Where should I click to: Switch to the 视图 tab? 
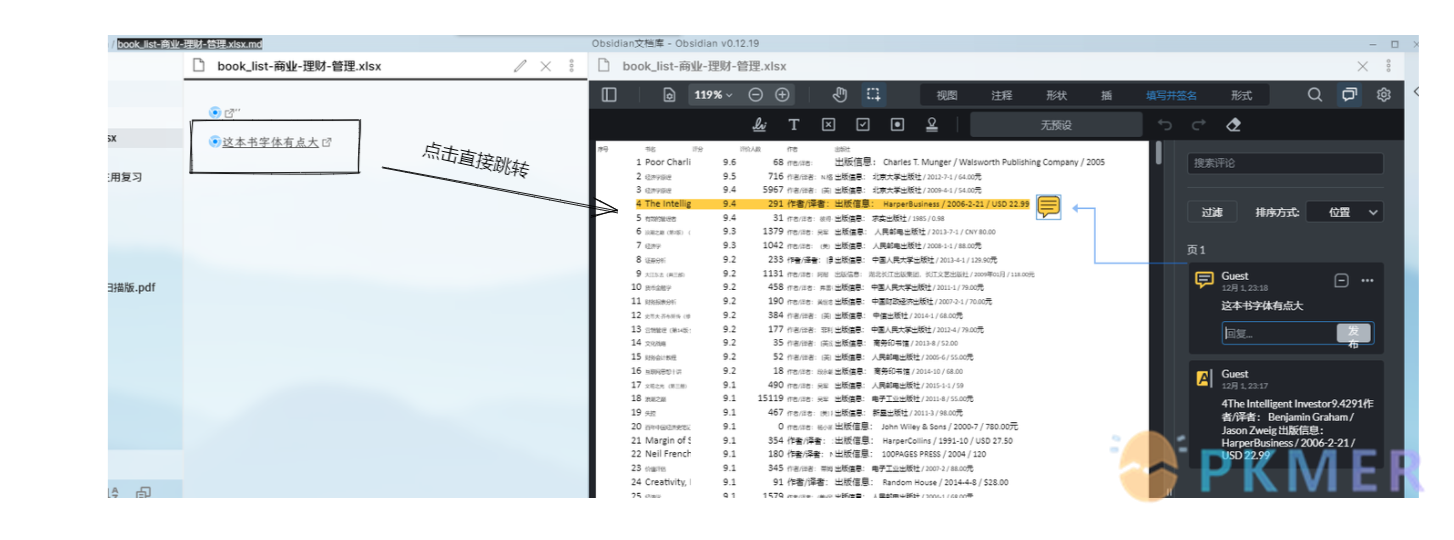pos(947,96)
